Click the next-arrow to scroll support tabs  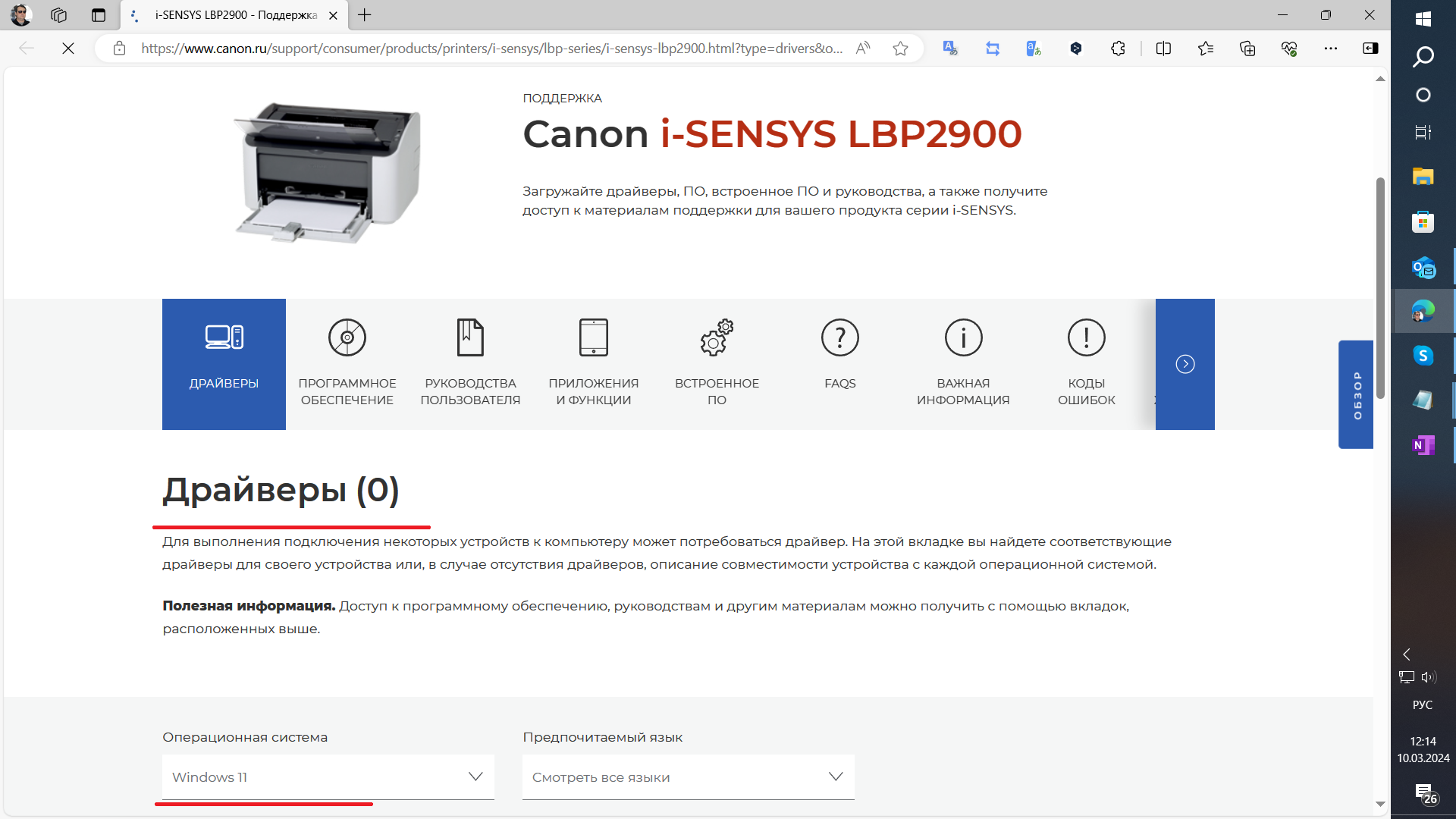pyautogui.click(x=1185, y=364)
